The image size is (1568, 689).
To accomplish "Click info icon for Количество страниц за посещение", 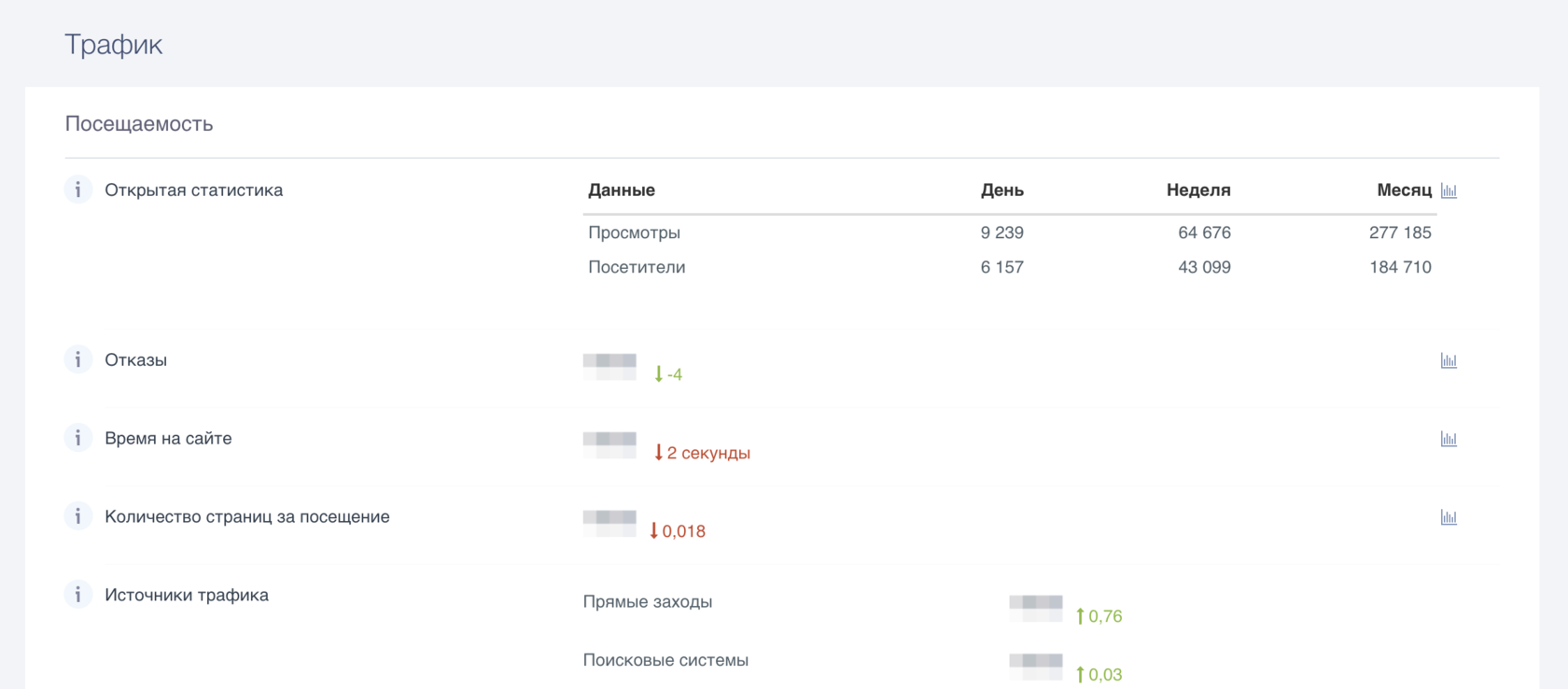I will click(78, 517).
